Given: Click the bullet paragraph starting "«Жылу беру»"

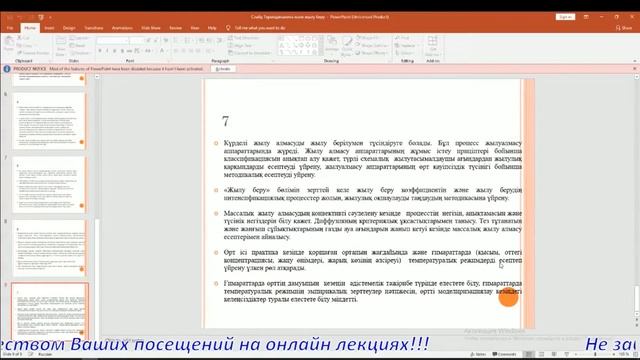Looking at the screenshot, I should coord(373,194).
